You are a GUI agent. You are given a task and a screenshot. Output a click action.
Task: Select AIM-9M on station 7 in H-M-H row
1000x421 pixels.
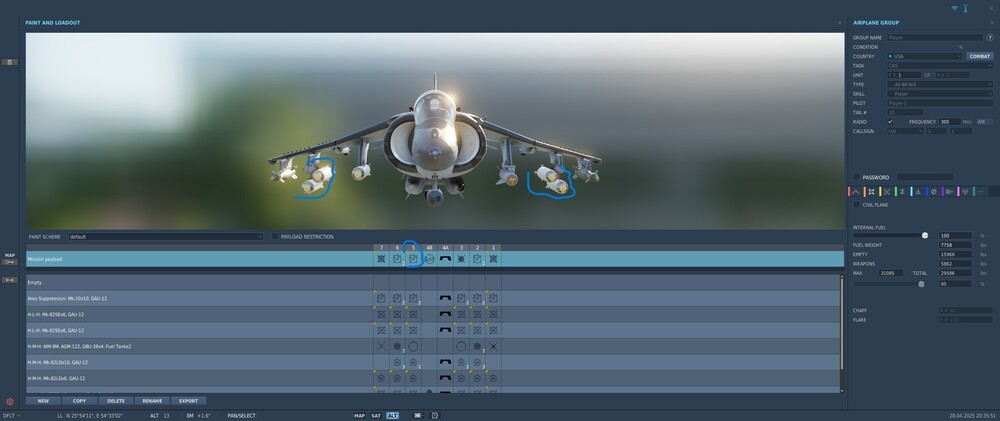[381, 346]
